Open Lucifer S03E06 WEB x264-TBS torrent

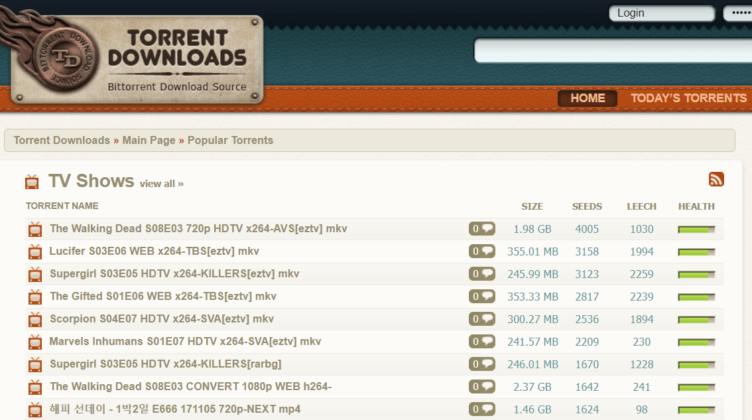point(154,251)
